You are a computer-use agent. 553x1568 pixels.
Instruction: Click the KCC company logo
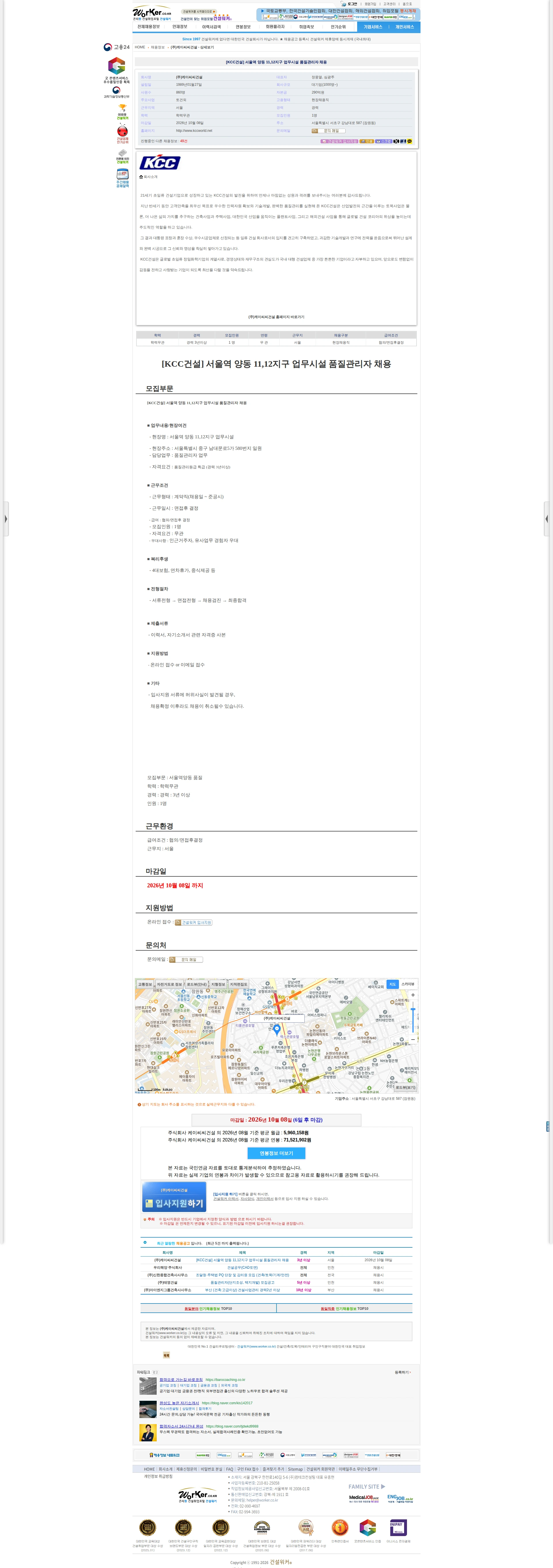[x=160, y=163]
